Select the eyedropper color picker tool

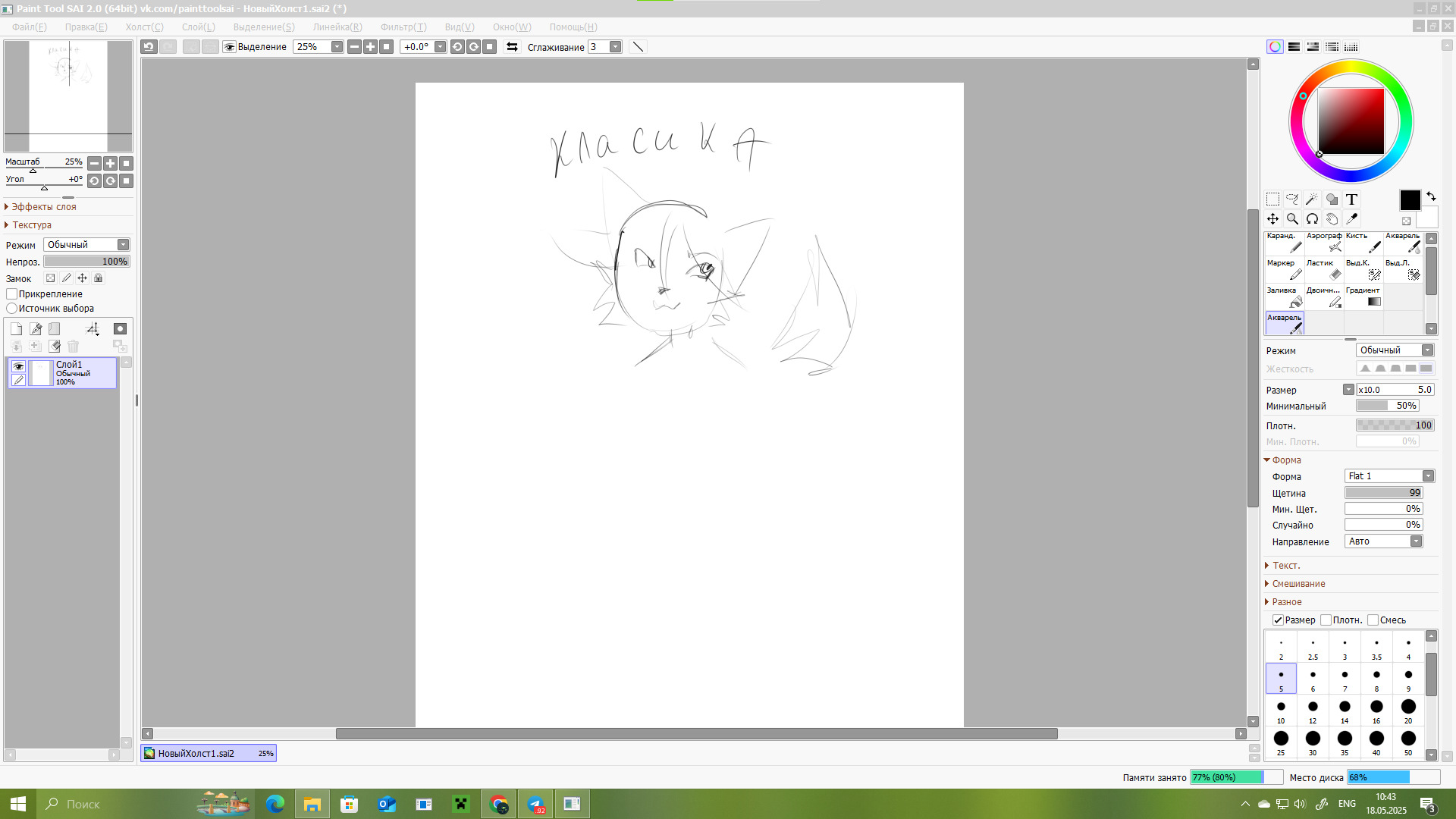tap(1351, 219)
